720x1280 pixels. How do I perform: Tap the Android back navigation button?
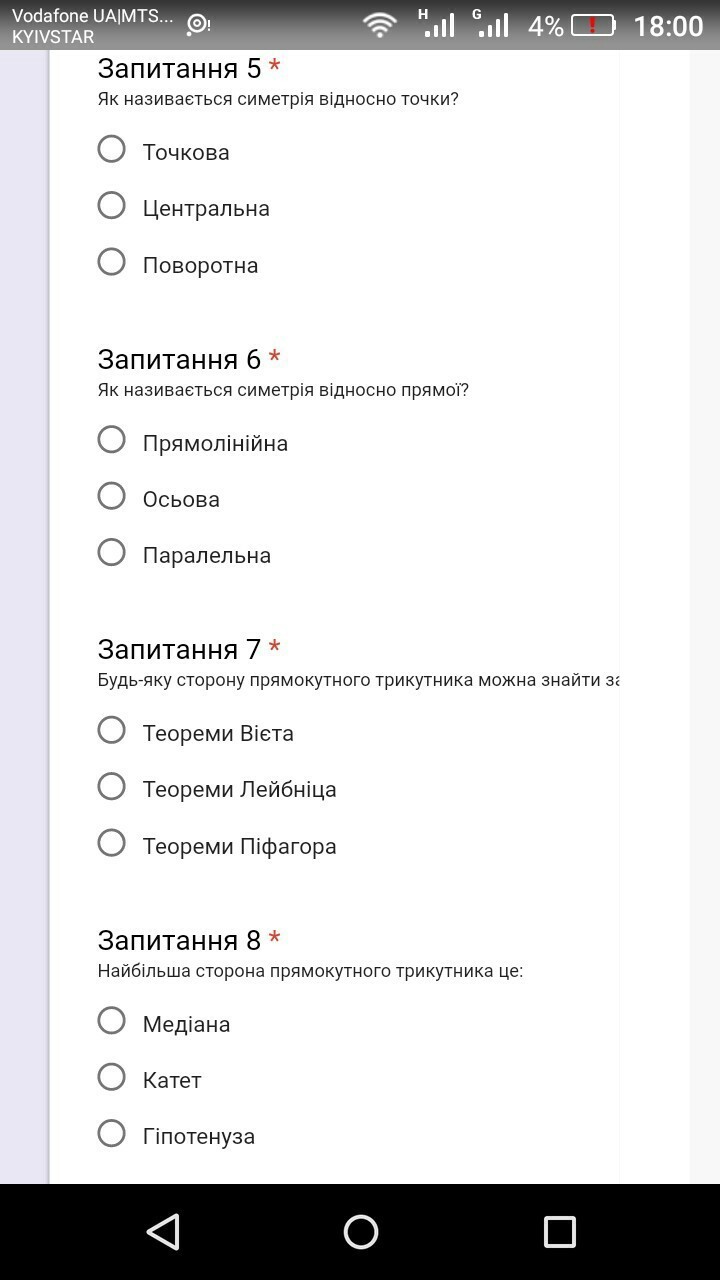click(163, 1232)
